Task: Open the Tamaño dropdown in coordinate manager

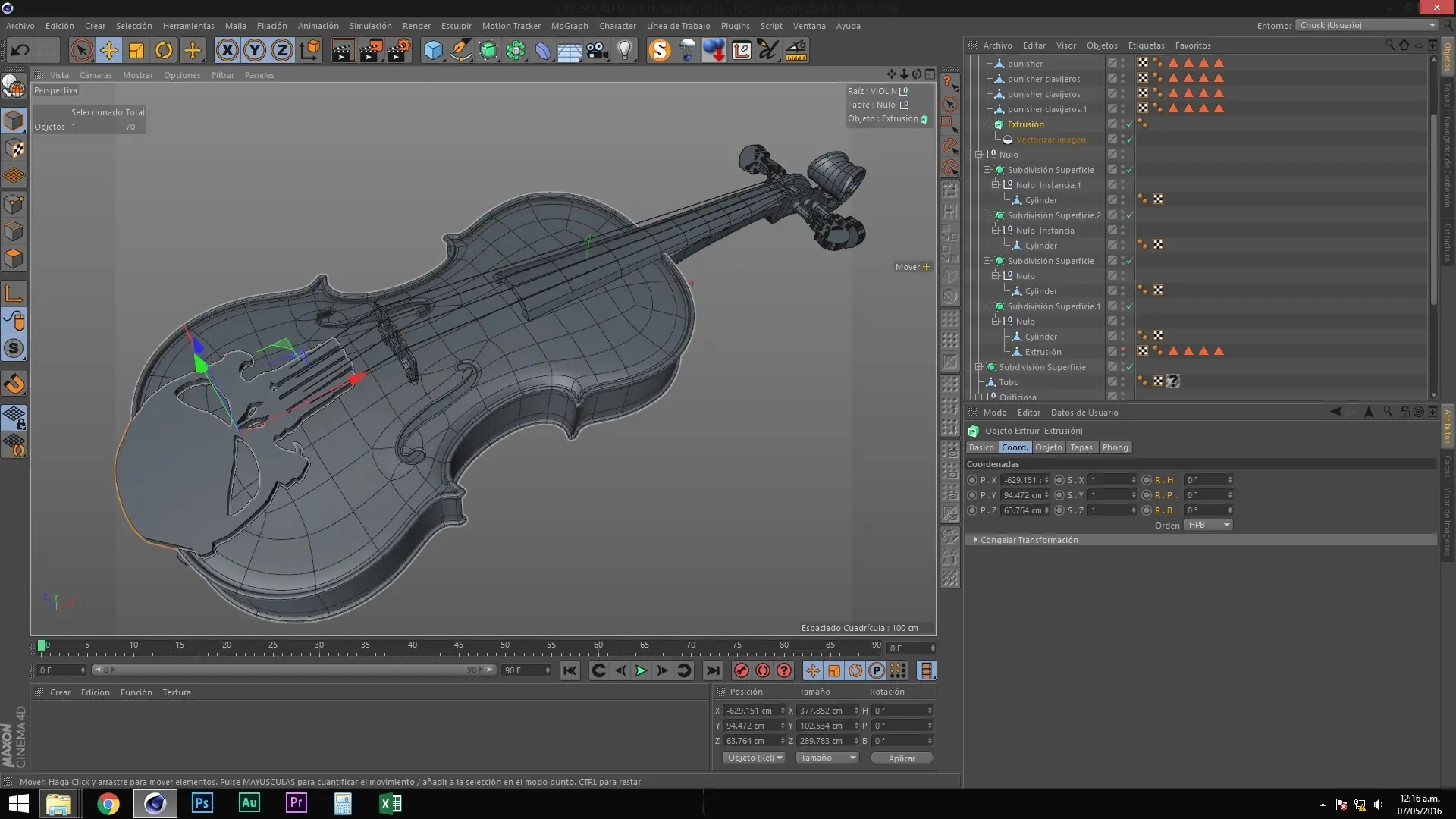Action: coord(827,758)
